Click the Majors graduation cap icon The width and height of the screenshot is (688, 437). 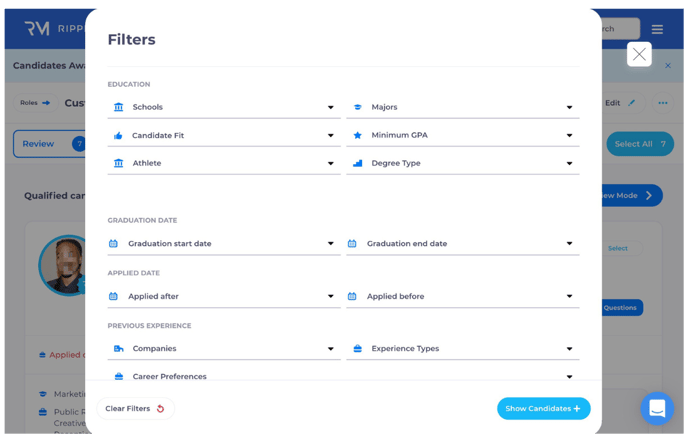(357, 107)
